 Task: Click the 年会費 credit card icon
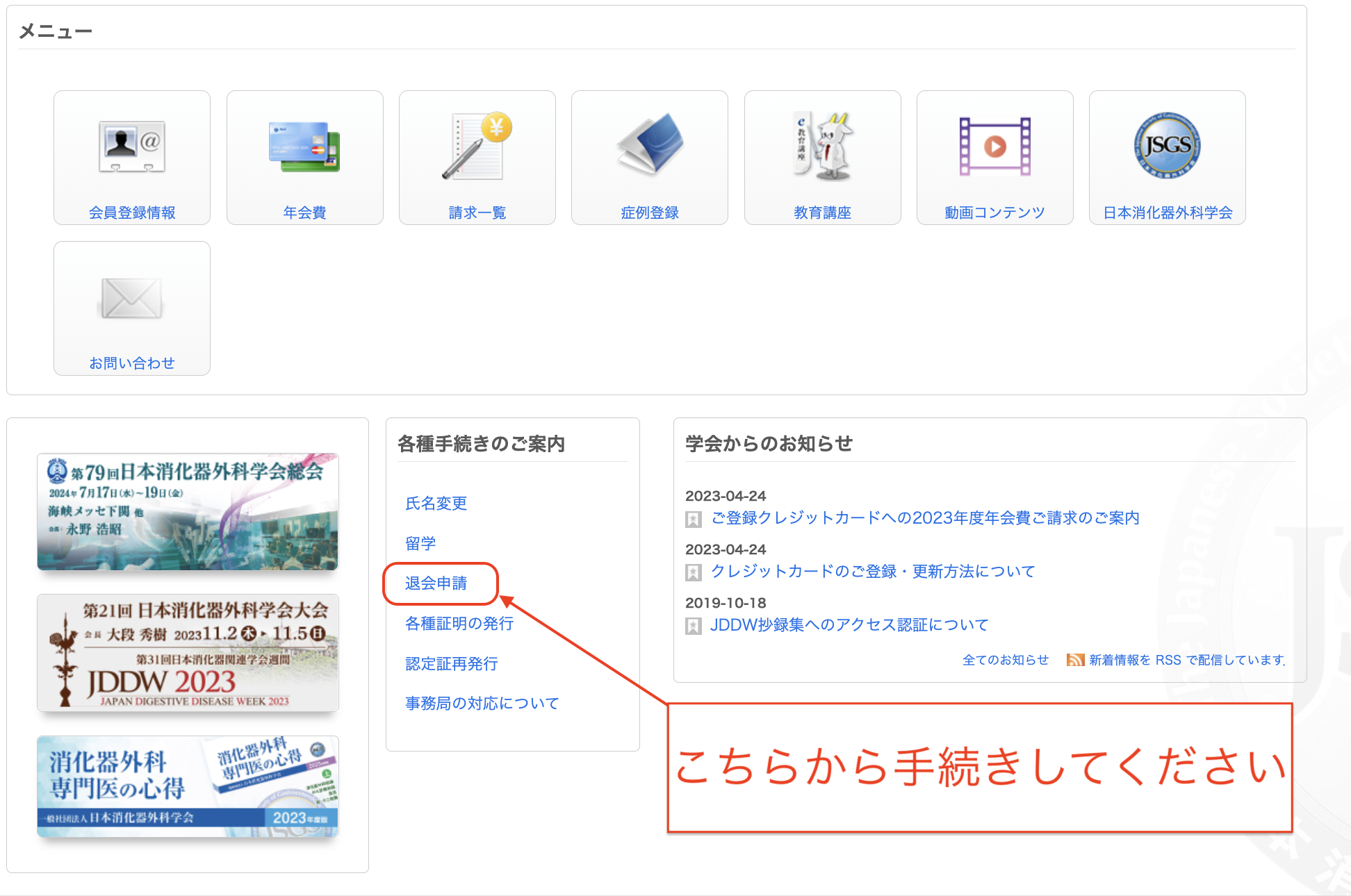coord(304,147)
